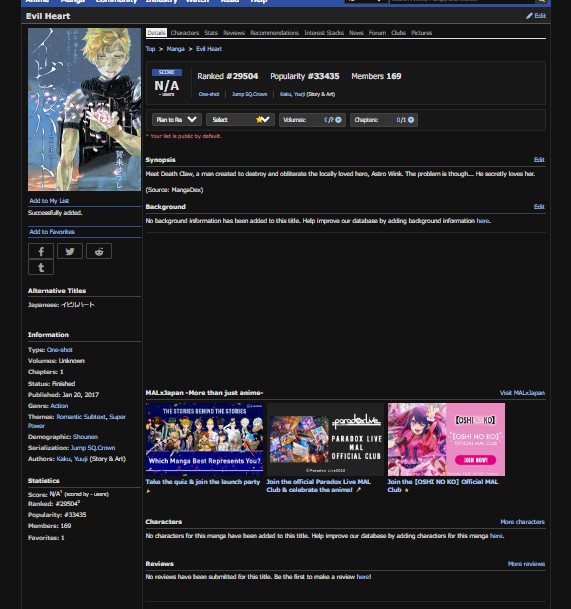Click the 'Favorites: 1' statistic
The image size is (571, 609).
point(46,538)
